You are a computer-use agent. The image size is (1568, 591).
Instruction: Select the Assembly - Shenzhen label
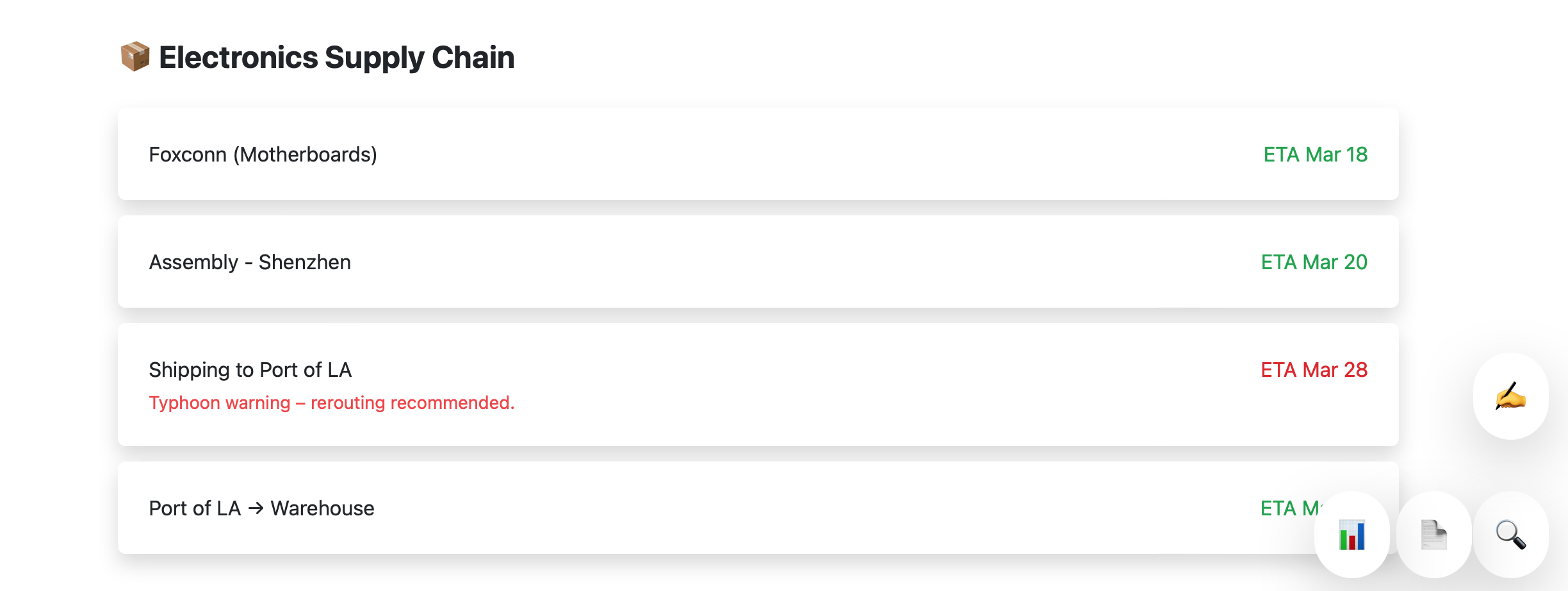(250, 262)
